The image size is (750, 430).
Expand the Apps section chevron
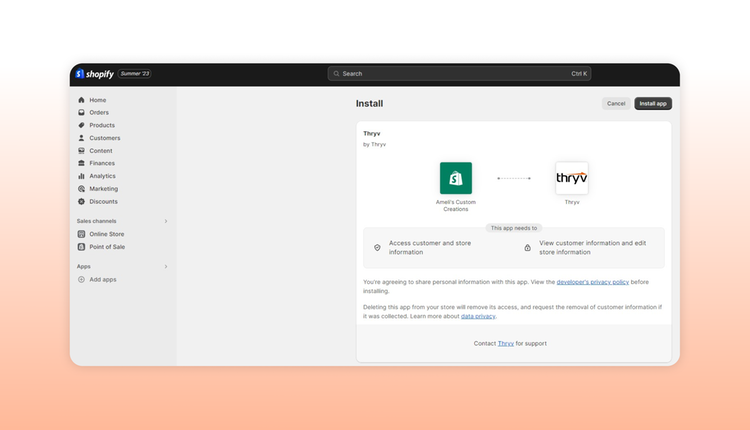coord(166,267)
